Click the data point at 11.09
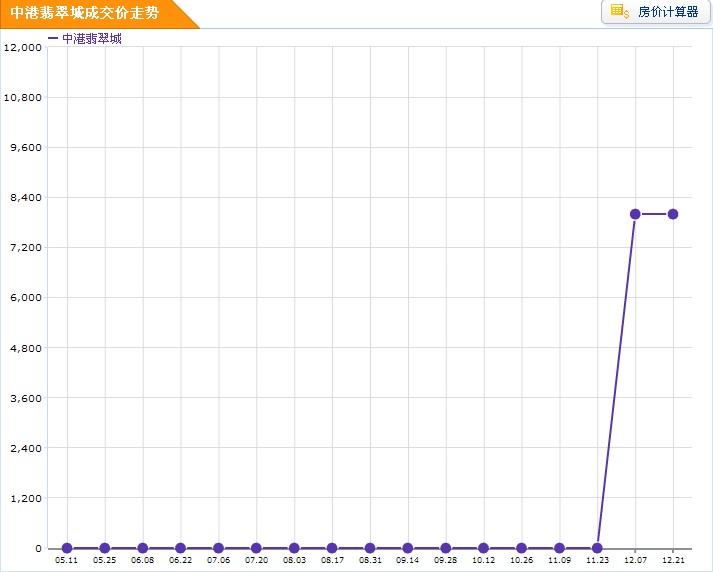The width and height of the screenshot is (713, 572). pyautogui.click(x=559, y=548)
